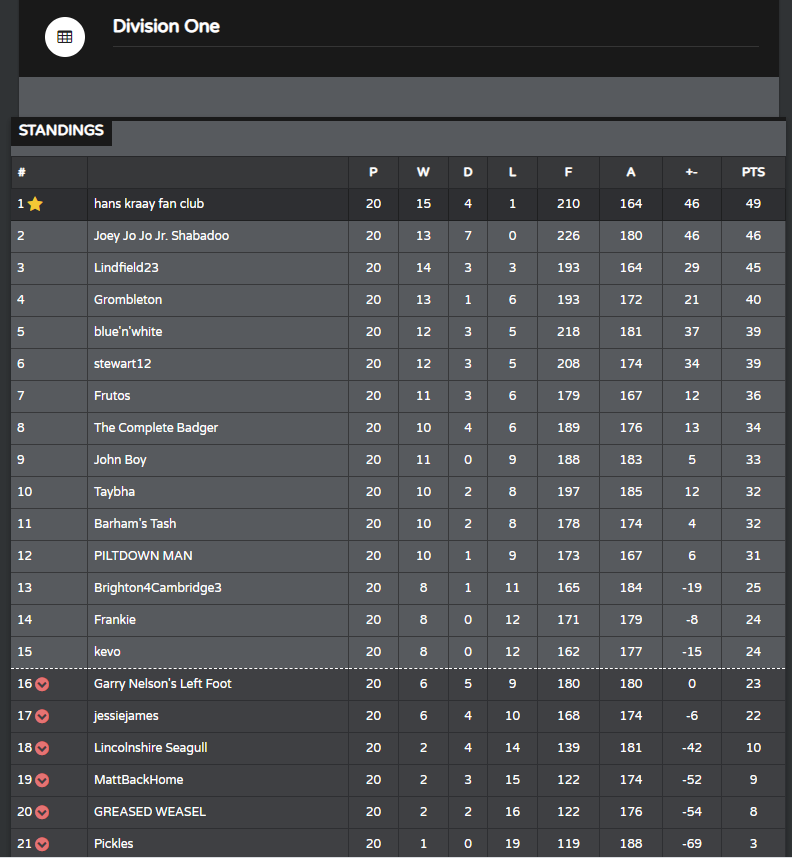Click the relegation arrow icon at rank 19
The image size is (792, 864).
pyautogui.click(x=42, y=780)
